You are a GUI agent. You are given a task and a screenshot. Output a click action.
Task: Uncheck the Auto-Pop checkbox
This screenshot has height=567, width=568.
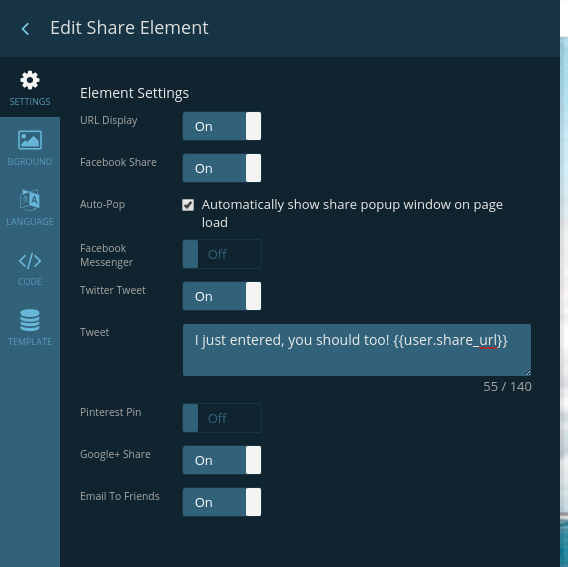tap(188, 205)
